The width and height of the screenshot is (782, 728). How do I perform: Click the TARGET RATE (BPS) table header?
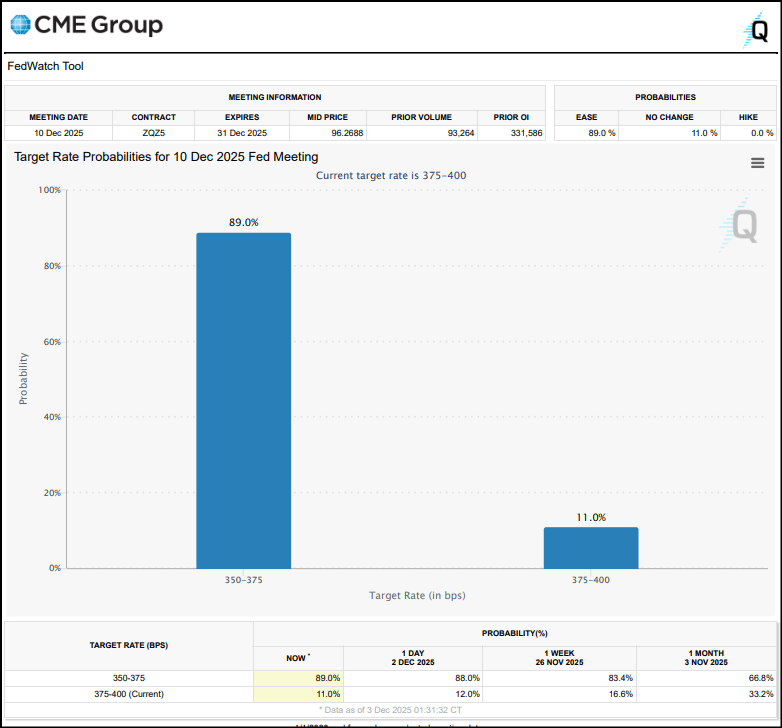pyautogui.click(x=129, y=645)
